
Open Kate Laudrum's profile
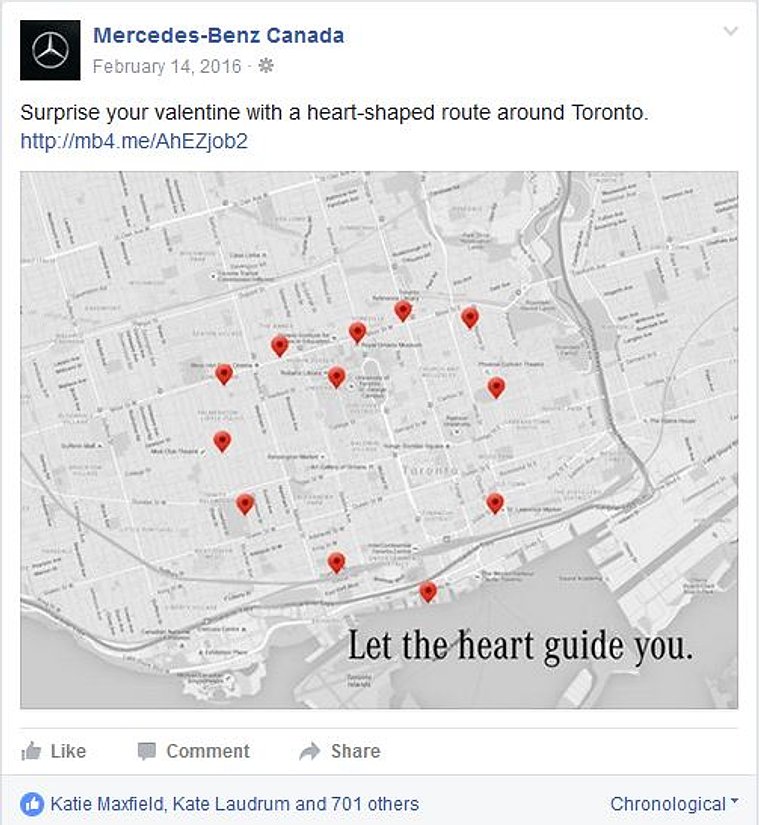click(231, 804)
